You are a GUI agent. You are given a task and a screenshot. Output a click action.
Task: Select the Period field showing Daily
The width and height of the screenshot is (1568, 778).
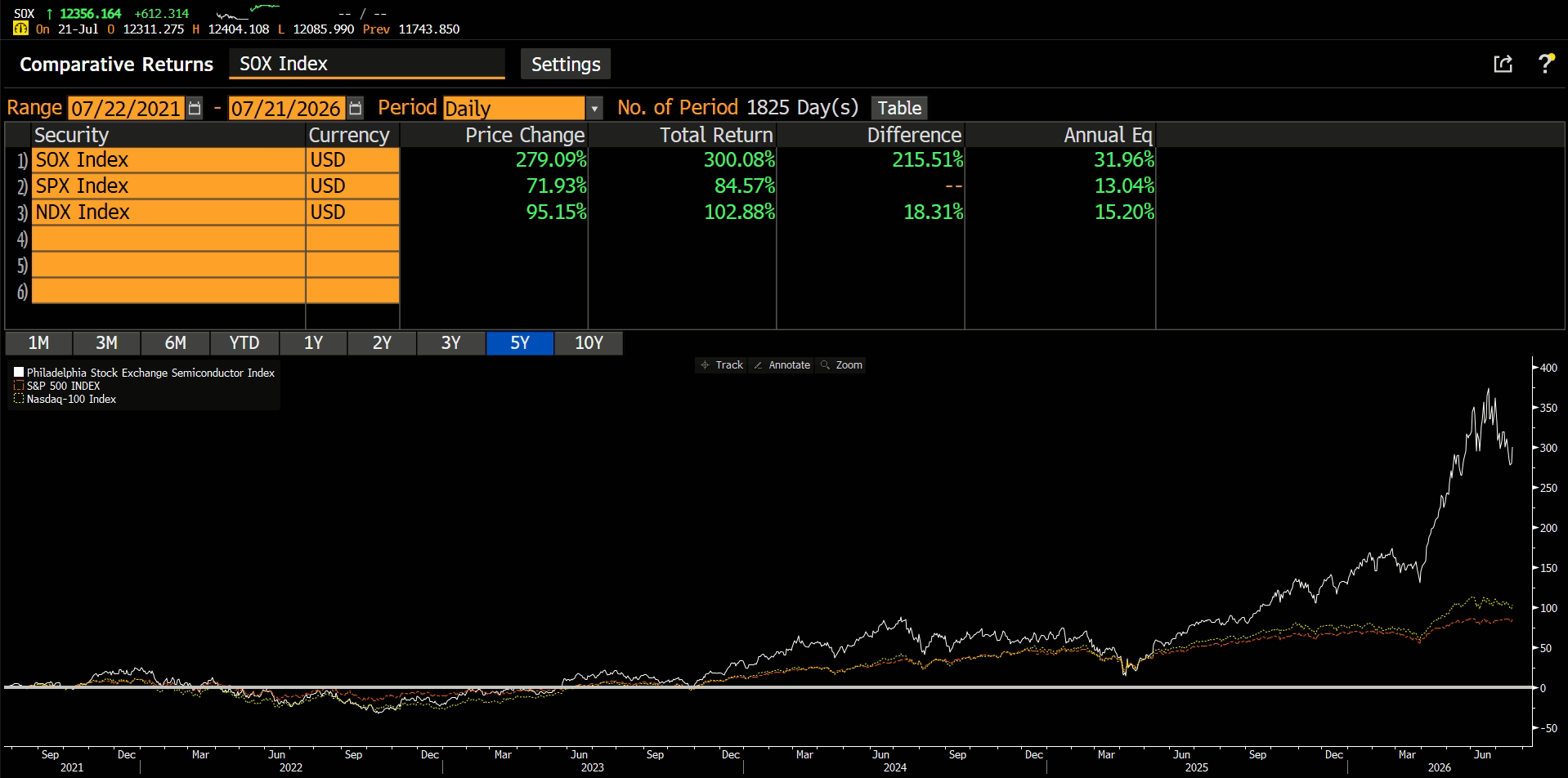click(514, 108)
